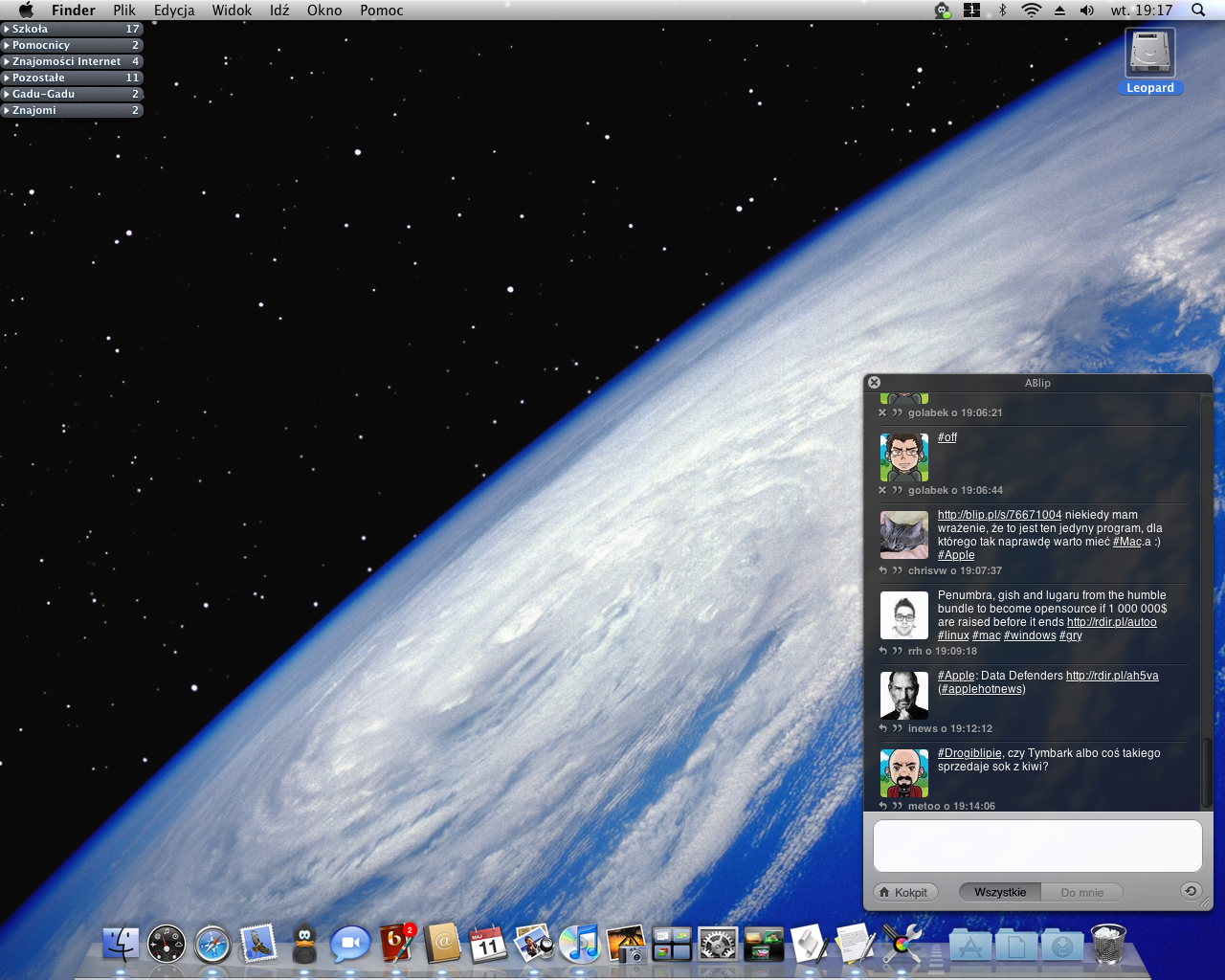The width and height of the screenshot is (1225, 980).
Task: Open the Plik menu
Action: tap(124, 11)
